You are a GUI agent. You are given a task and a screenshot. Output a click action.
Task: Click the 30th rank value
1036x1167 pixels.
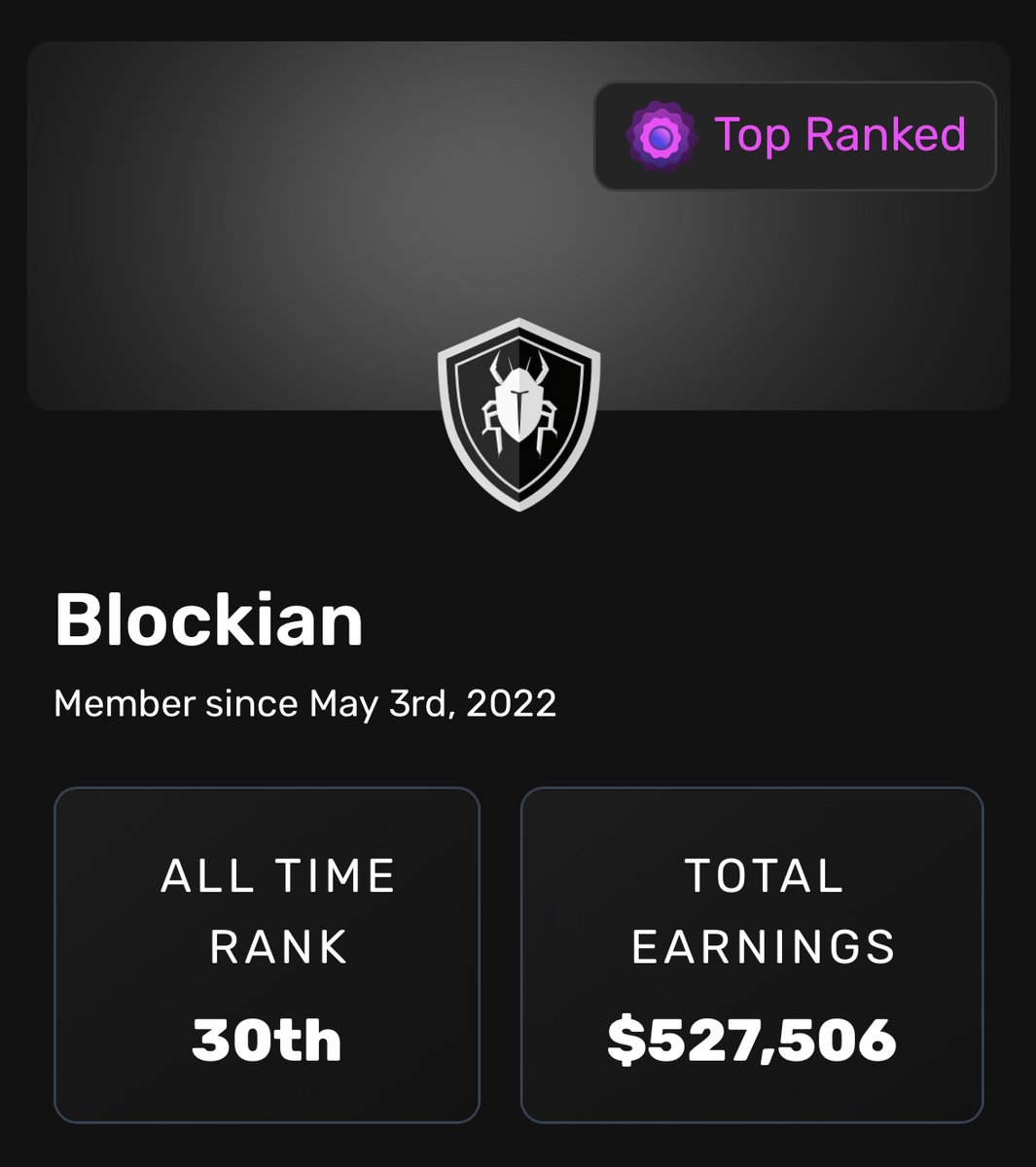pyautogui.click(x=267, y=1040)
